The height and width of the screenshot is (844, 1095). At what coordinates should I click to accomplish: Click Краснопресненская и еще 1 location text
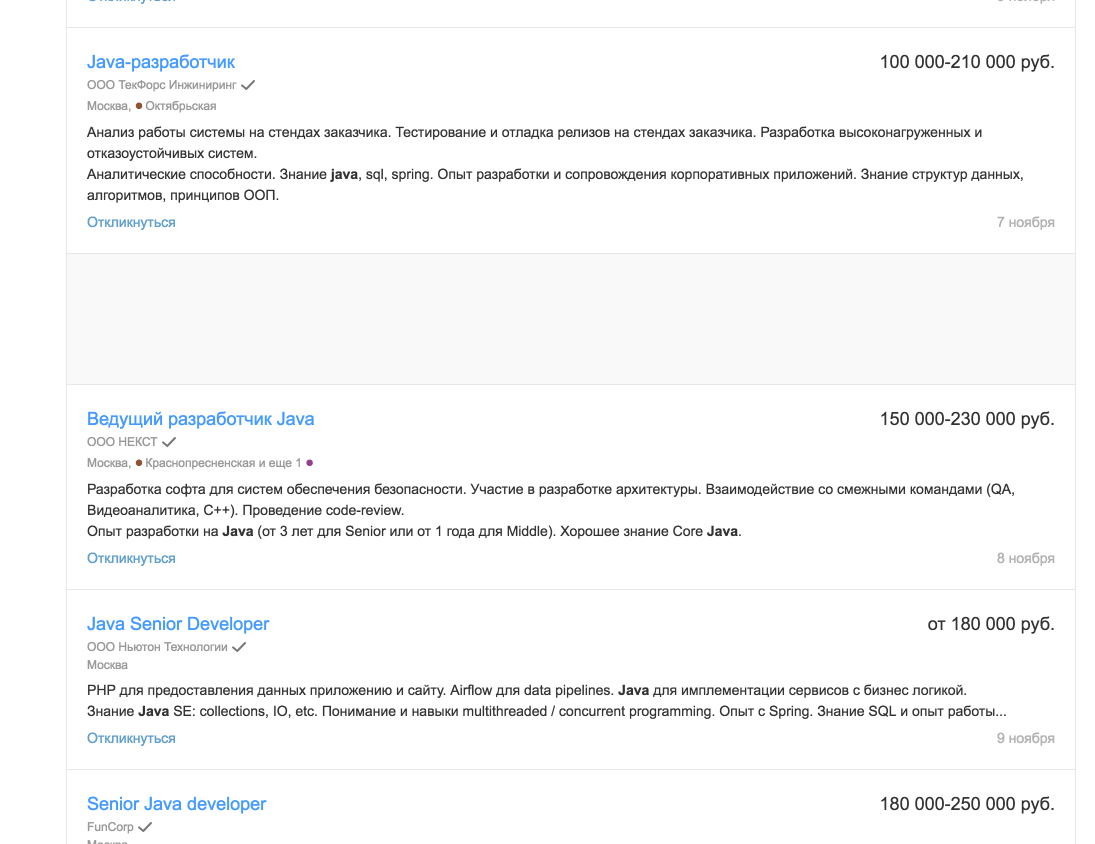223,463
